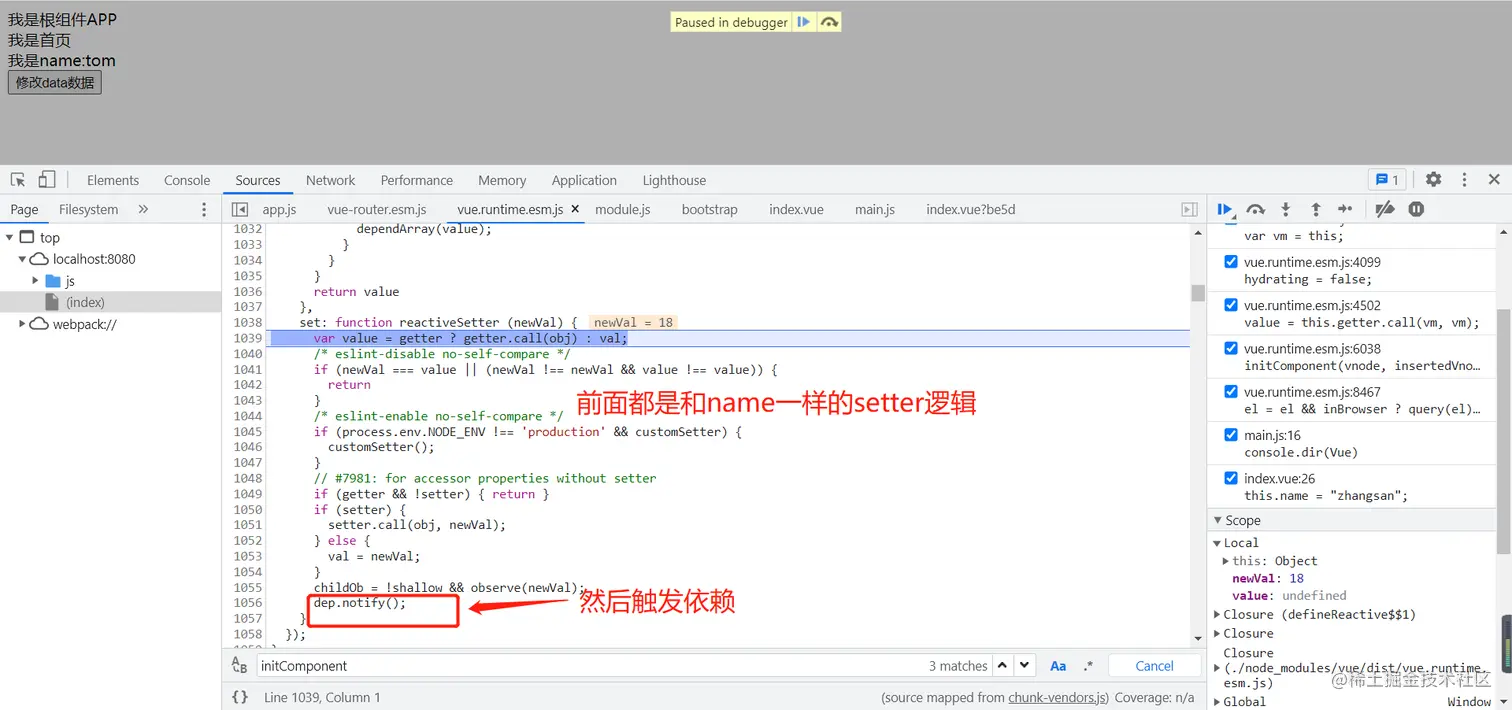Toggle match case Aa in search bar
The width and height of the screenshot is (1512, 710).
1058,666
